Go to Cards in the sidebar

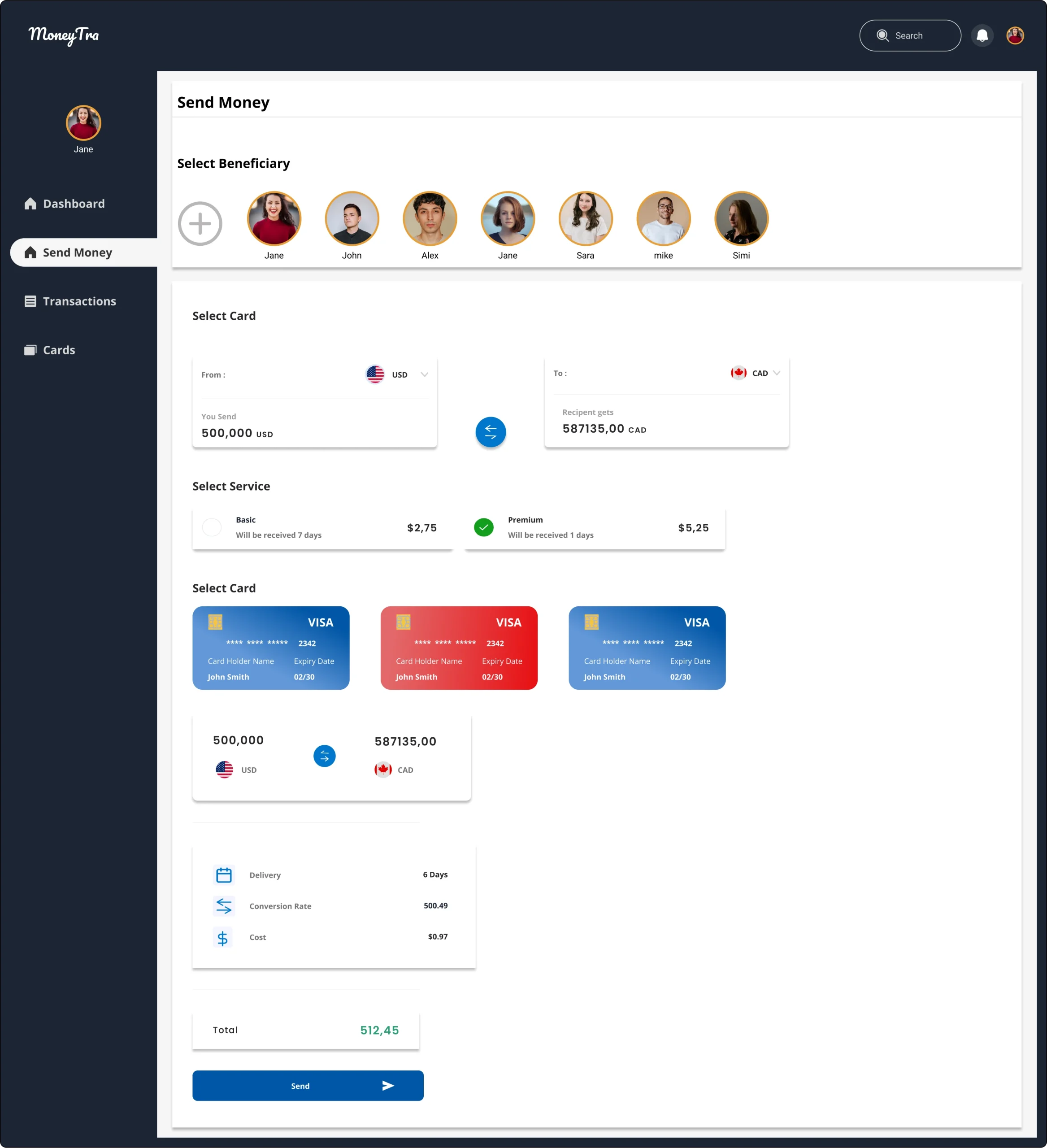tap(59, 350)
